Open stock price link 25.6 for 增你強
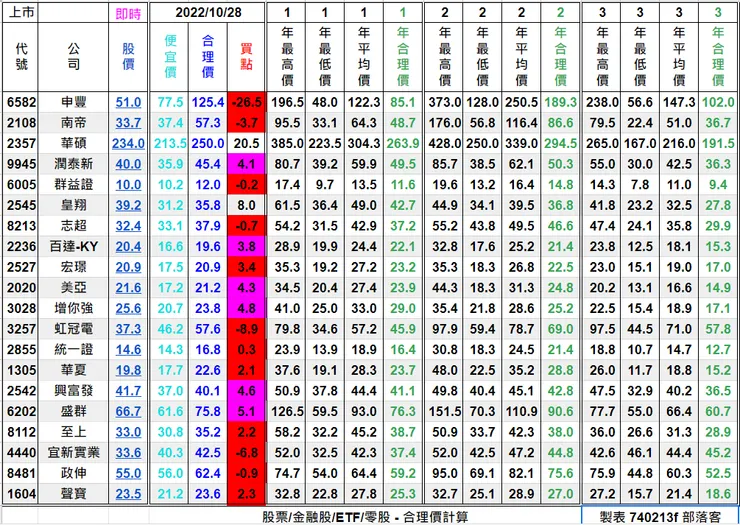 [x=128, y=308]
